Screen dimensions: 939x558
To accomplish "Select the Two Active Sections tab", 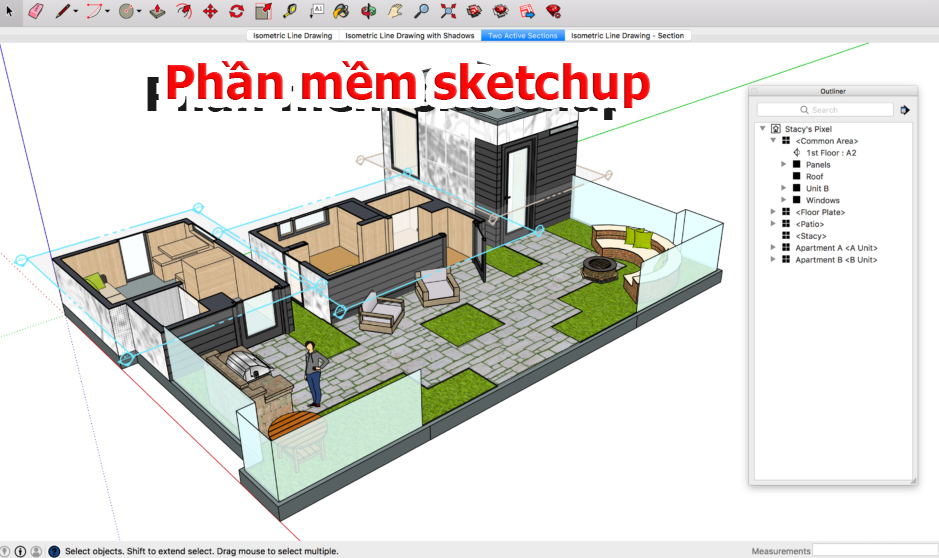I will [523, 35].
